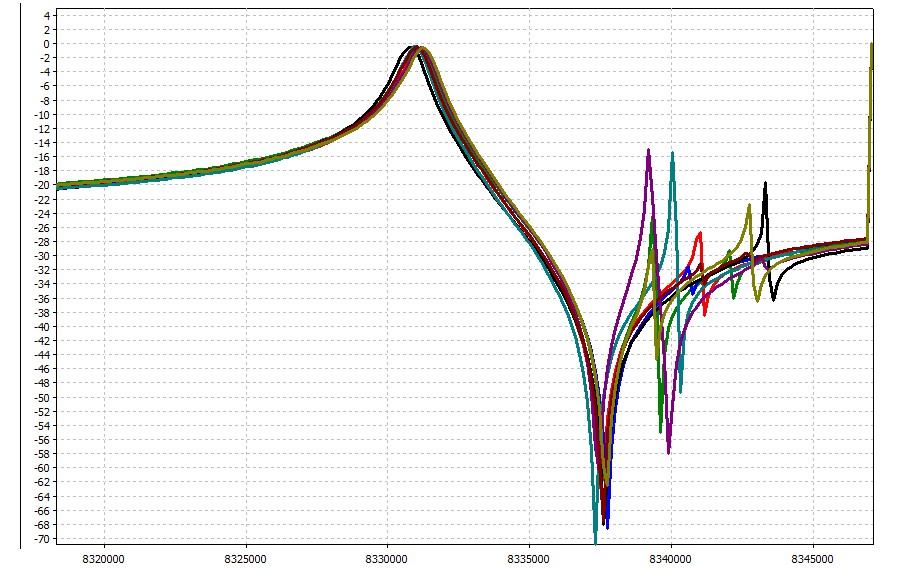
Task: Select the purple dip bottom near -58
Action: 669,452
